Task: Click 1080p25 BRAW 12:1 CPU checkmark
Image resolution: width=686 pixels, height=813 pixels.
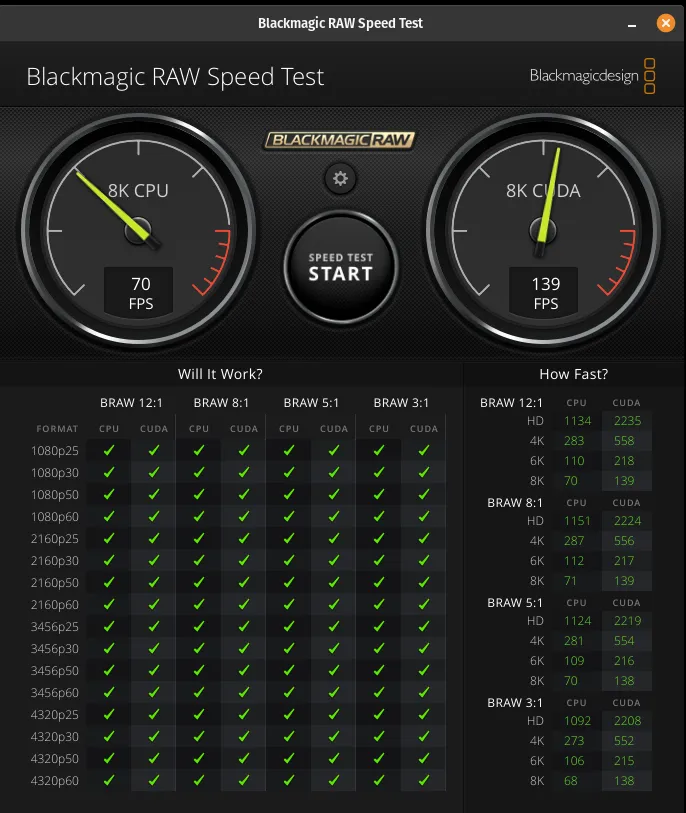Action: point(109,451)
